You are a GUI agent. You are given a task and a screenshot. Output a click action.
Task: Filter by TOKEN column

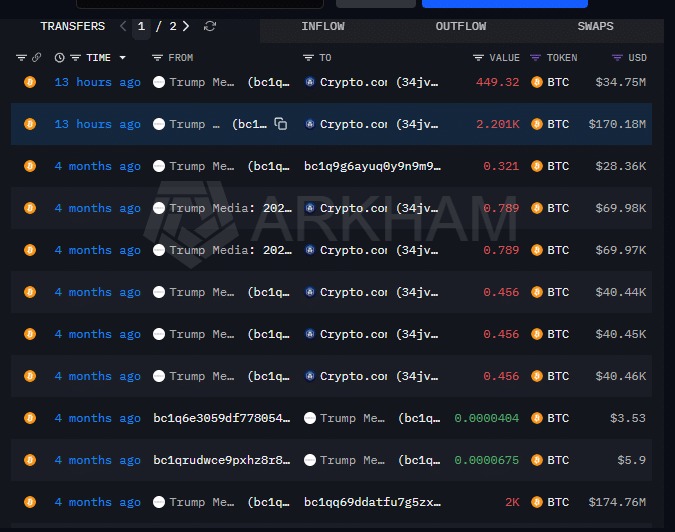tap(536, 58)
